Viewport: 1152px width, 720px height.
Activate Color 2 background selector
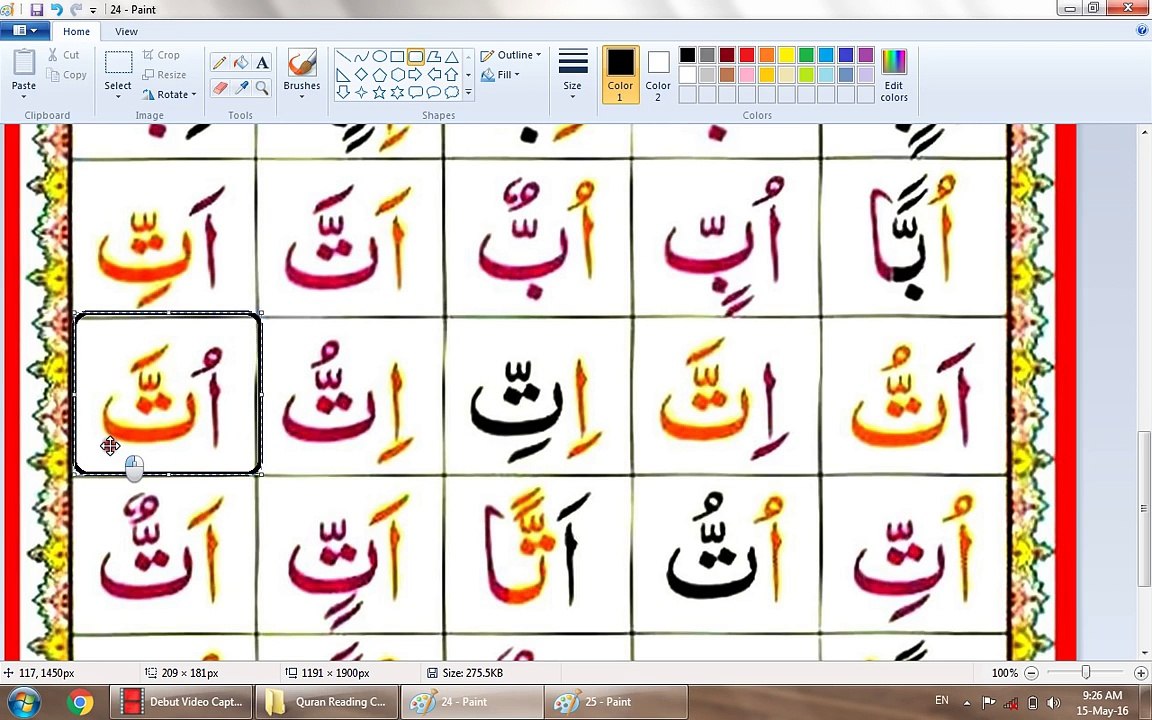pos(658,74)
